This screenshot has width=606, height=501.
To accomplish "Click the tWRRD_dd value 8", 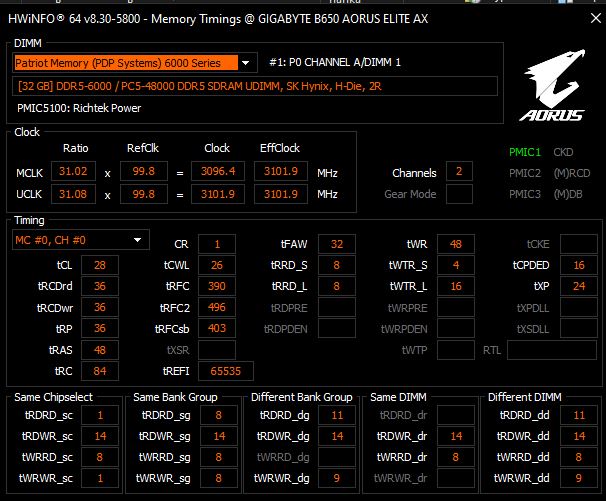I will point(579,457).
